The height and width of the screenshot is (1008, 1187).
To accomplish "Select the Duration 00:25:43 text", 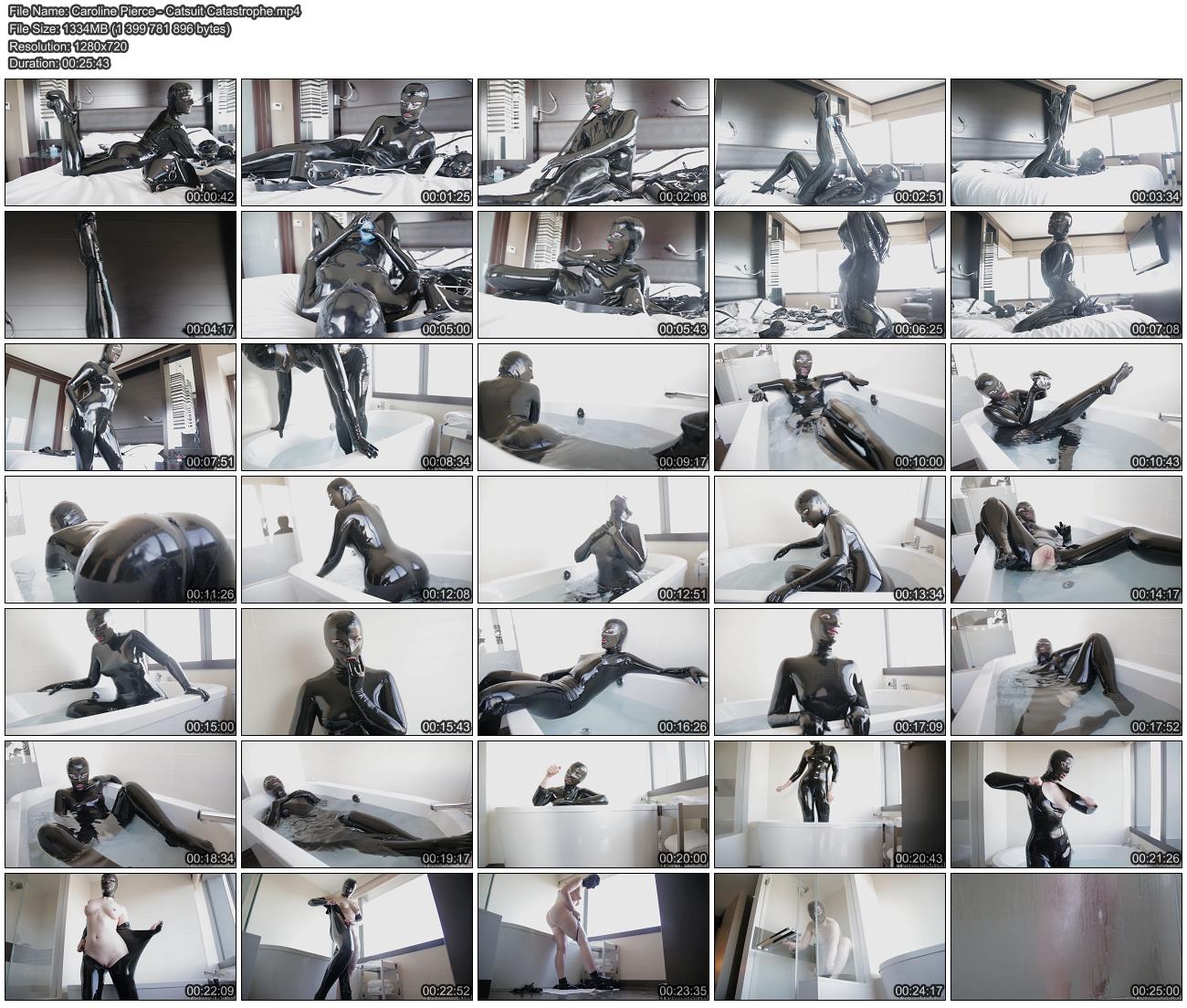I will pos(59,63).
